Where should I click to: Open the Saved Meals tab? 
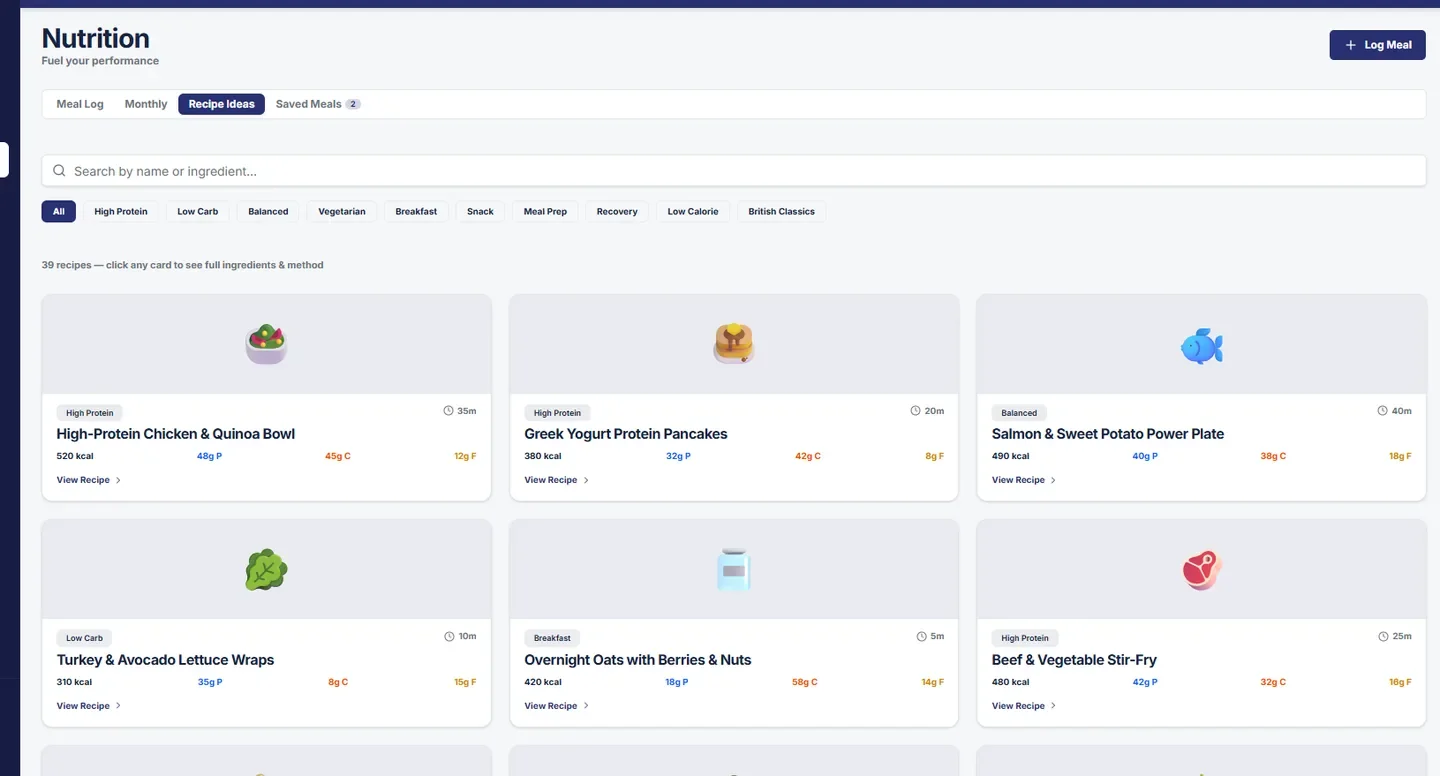(x=318, y=104)
